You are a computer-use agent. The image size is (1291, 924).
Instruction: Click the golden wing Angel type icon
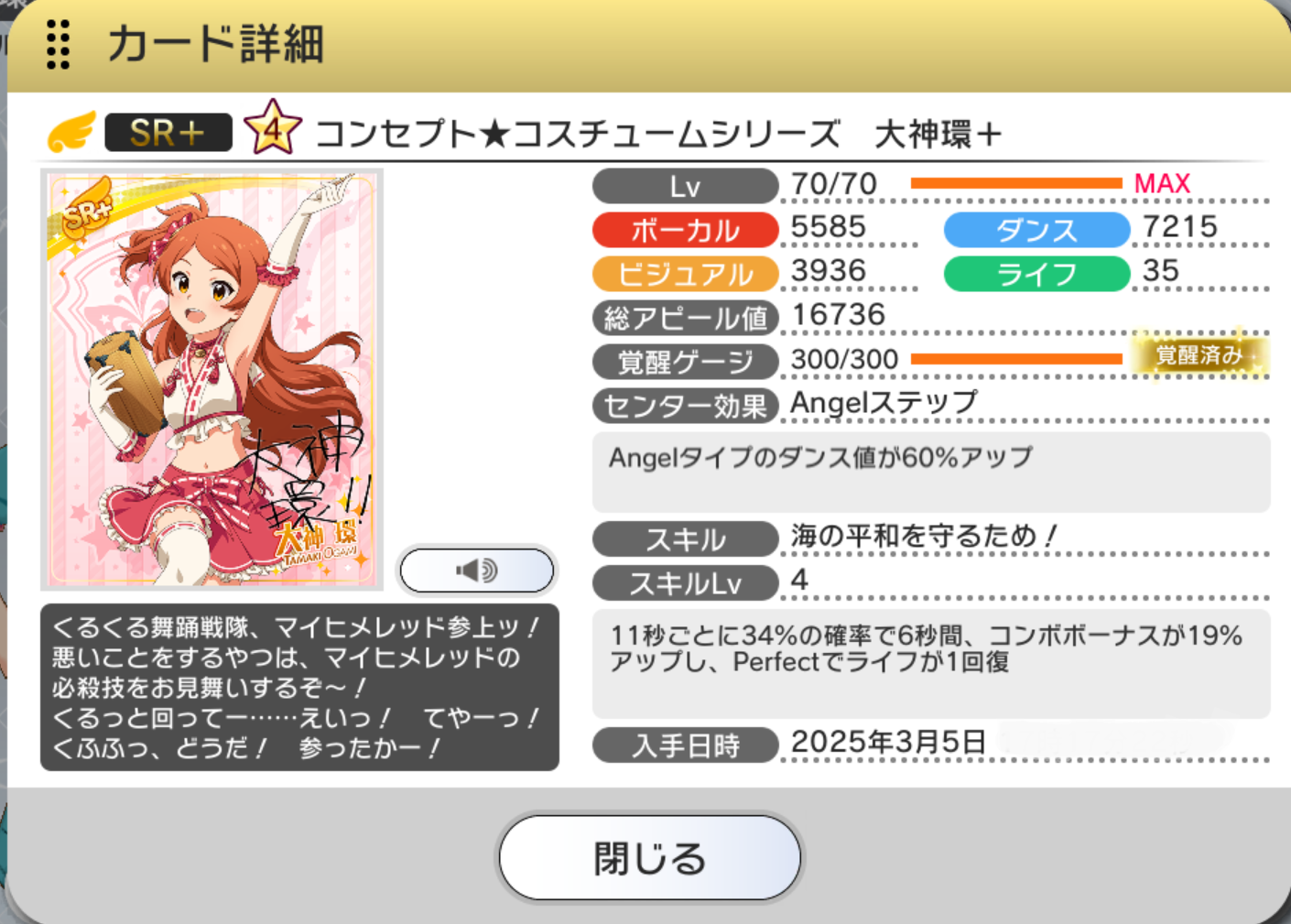71,133
